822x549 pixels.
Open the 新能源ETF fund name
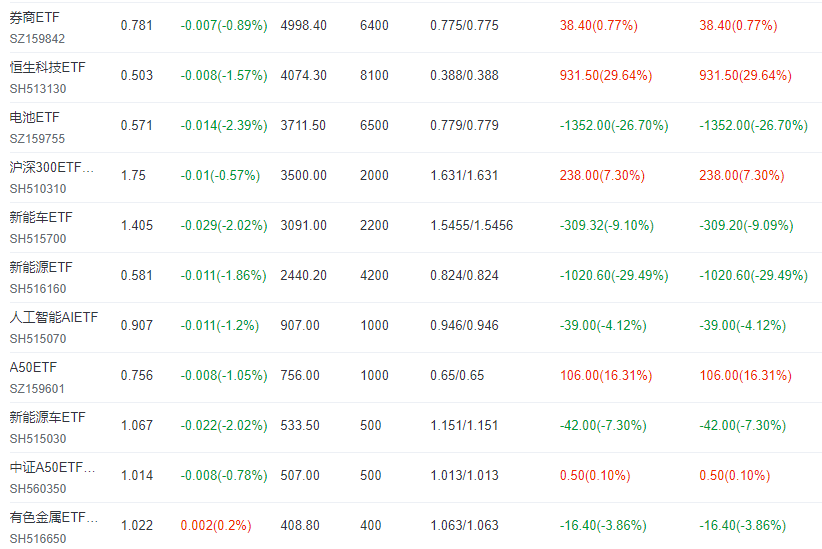tap(41, 267)
